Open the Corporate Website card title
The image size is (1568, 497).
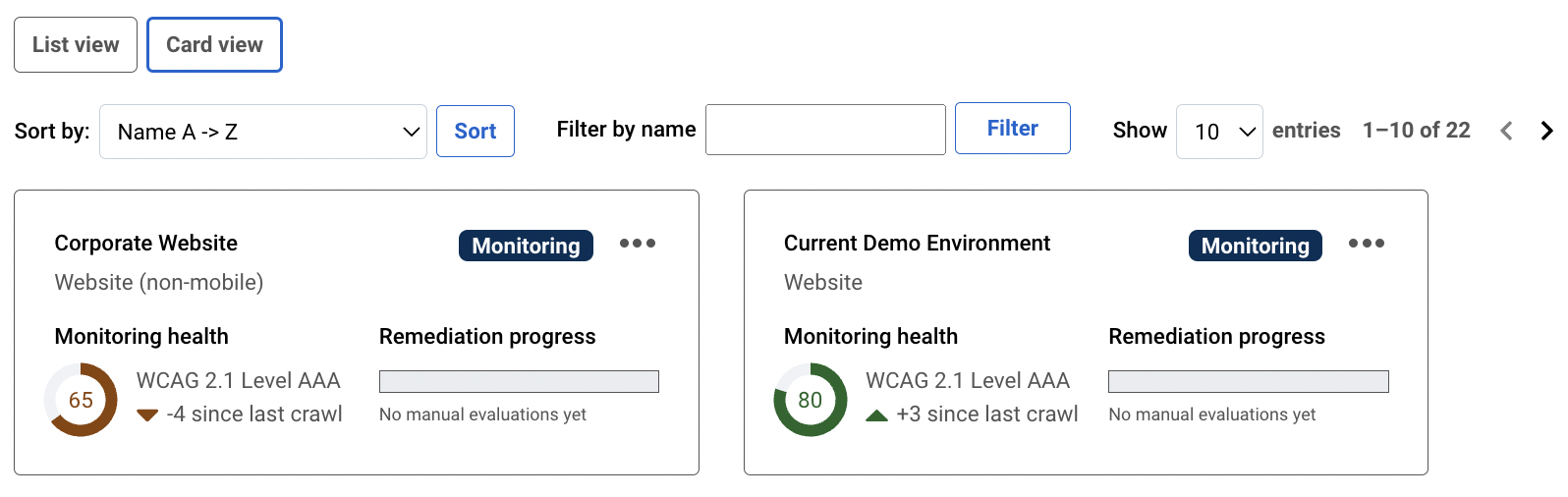click(x=146, y=244)
